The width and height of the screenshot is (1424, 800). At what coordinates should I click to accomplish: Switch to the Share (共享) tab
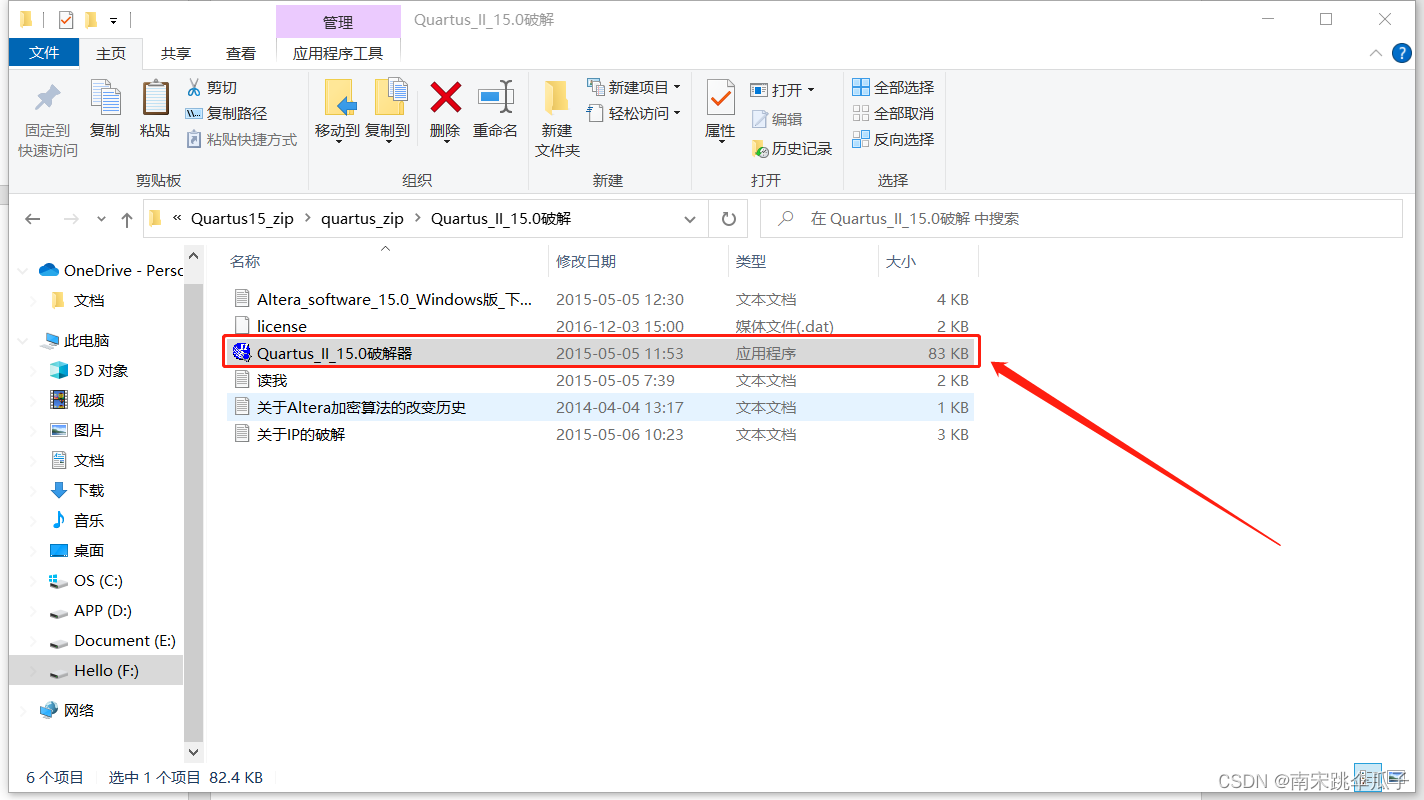tap(176, 53)
